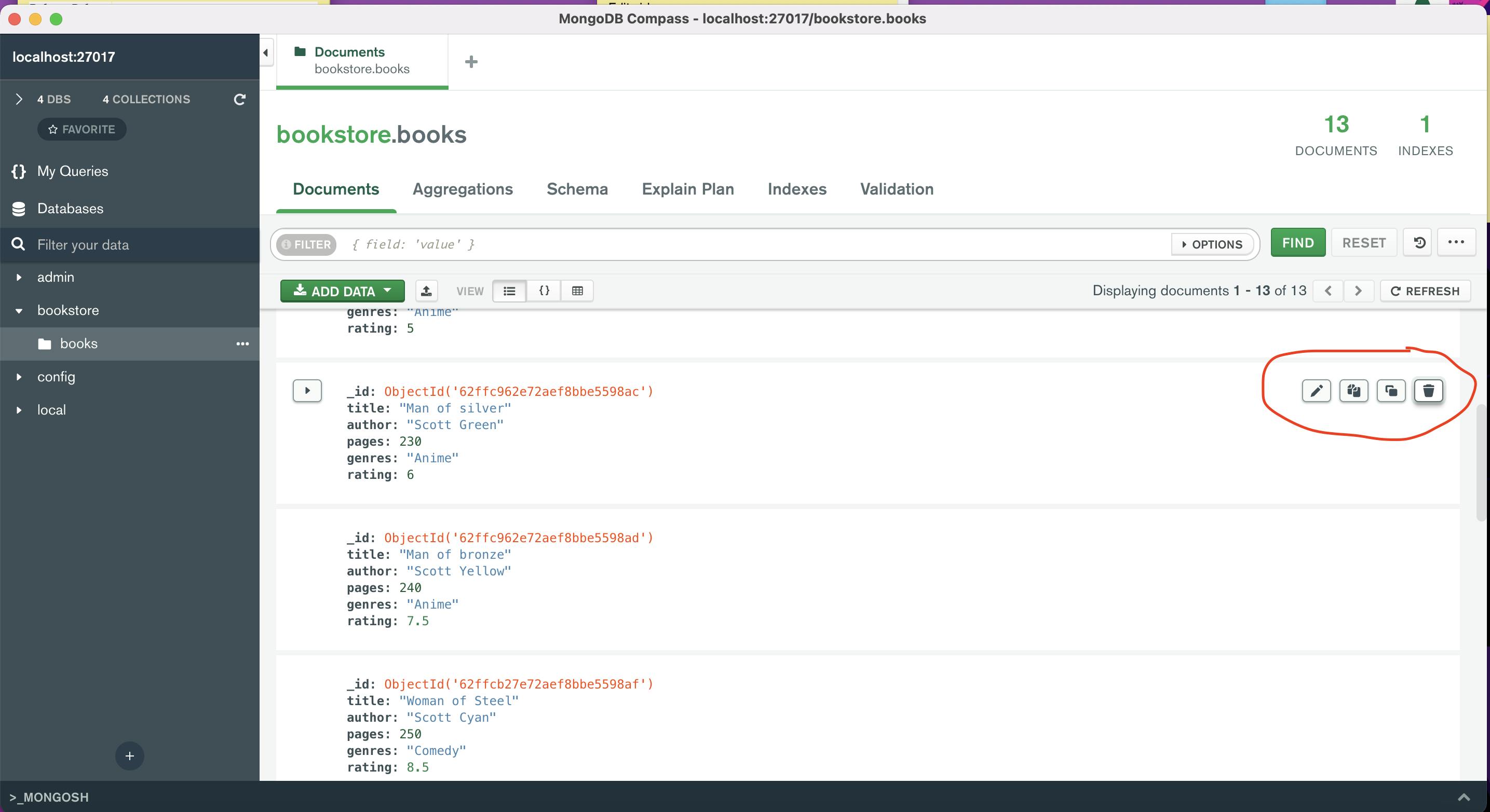Select the bookstore.books workspace tab
This screenshot has height=812, width=1490.
362,61
